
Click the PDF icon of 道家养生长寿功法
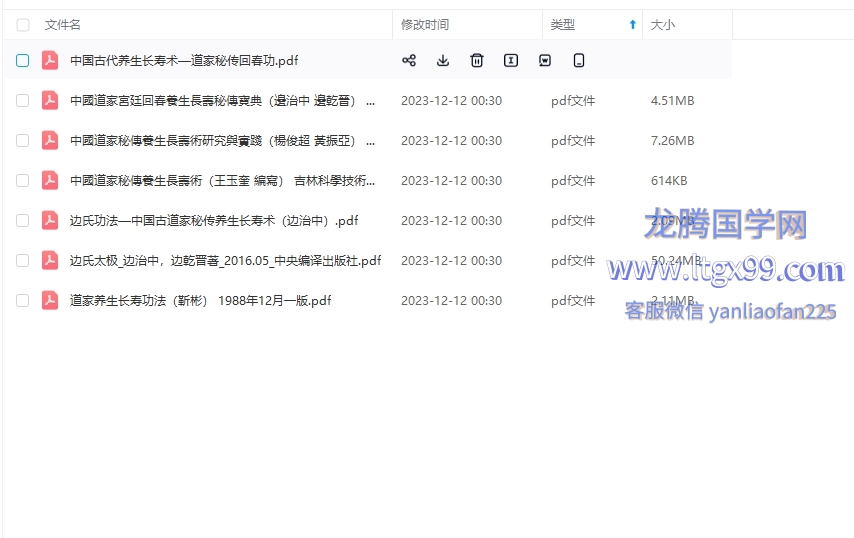pos(50,301)
